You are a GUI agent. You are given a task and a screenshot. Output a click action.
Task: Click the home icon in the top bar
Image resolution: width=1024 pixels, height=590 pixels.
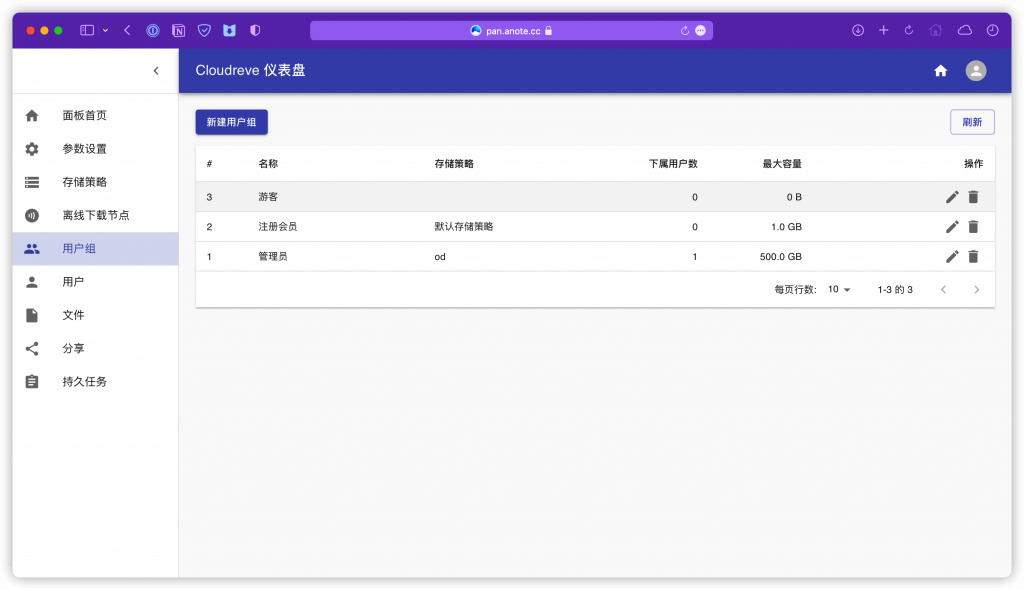coord(940,70)
